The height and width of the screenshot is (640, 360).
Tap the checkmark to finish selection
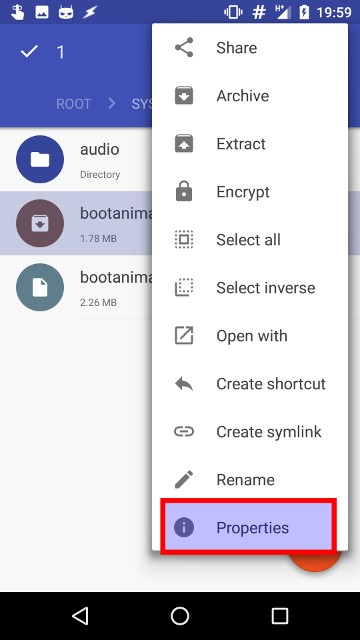coord(29,51)
